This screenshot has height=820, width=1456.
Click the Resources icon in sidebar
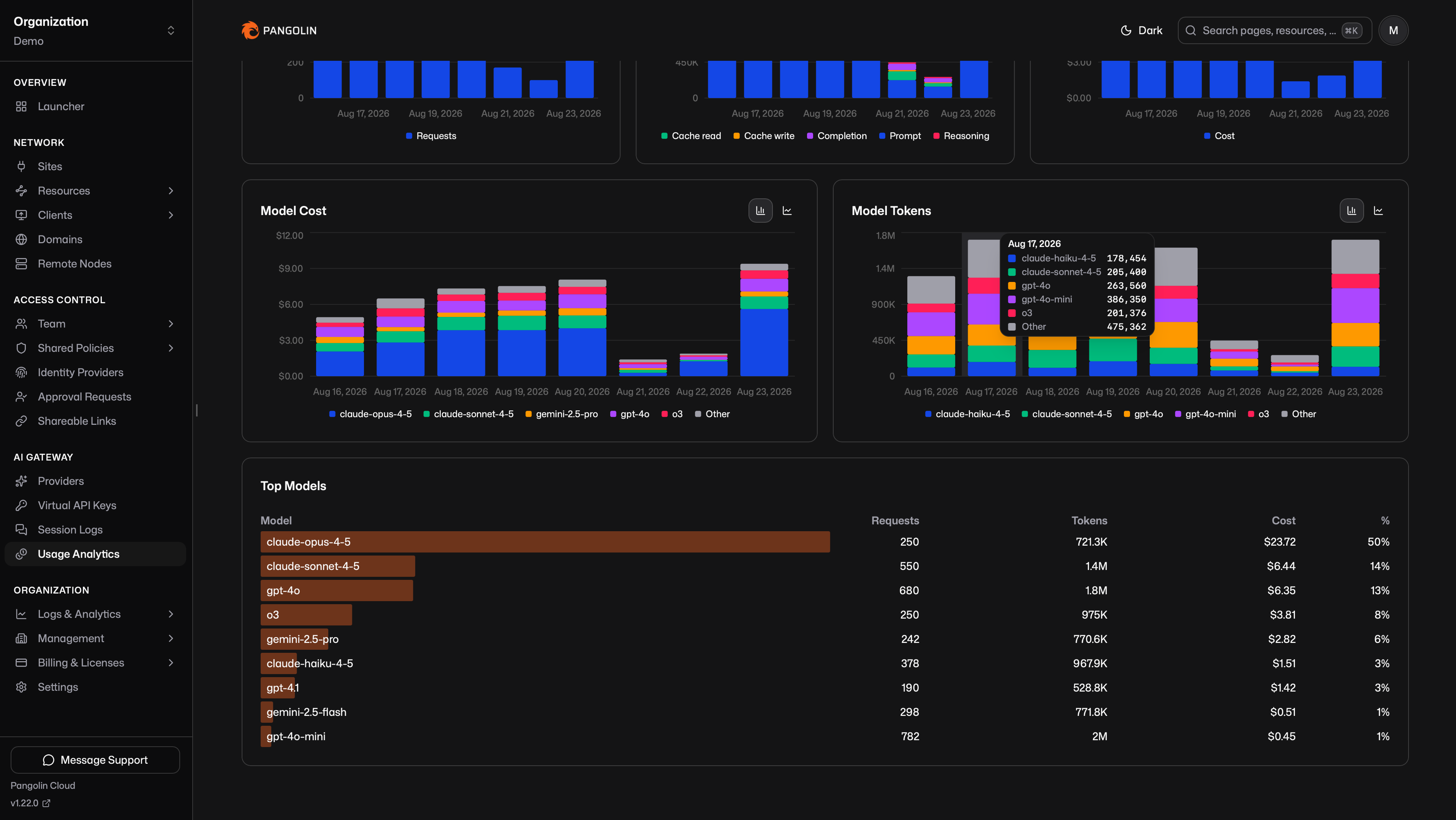[x=22, y=190]
